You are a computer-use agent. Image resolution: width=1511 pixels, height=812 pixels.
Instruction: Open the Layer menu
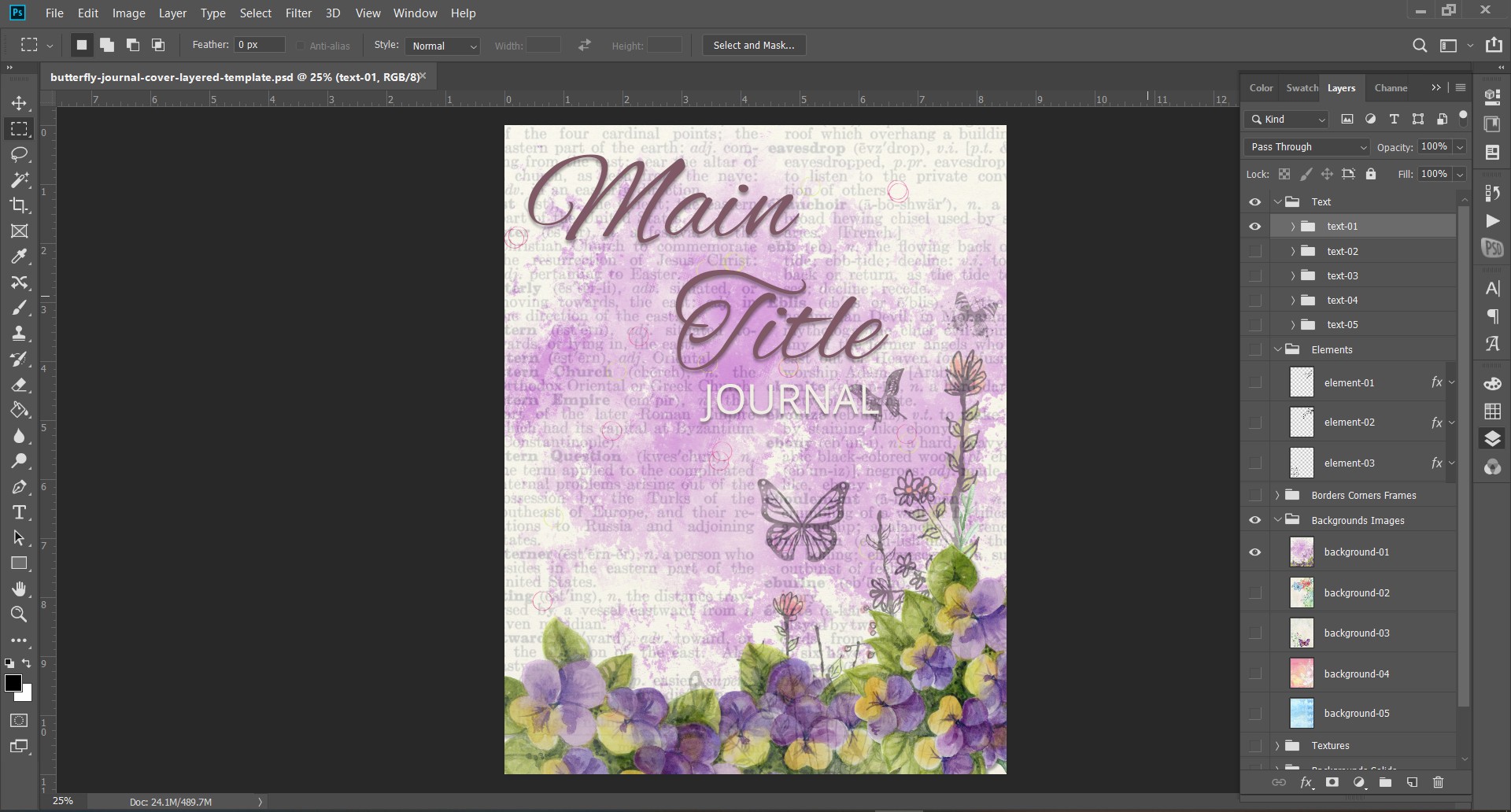pos(172,13)
